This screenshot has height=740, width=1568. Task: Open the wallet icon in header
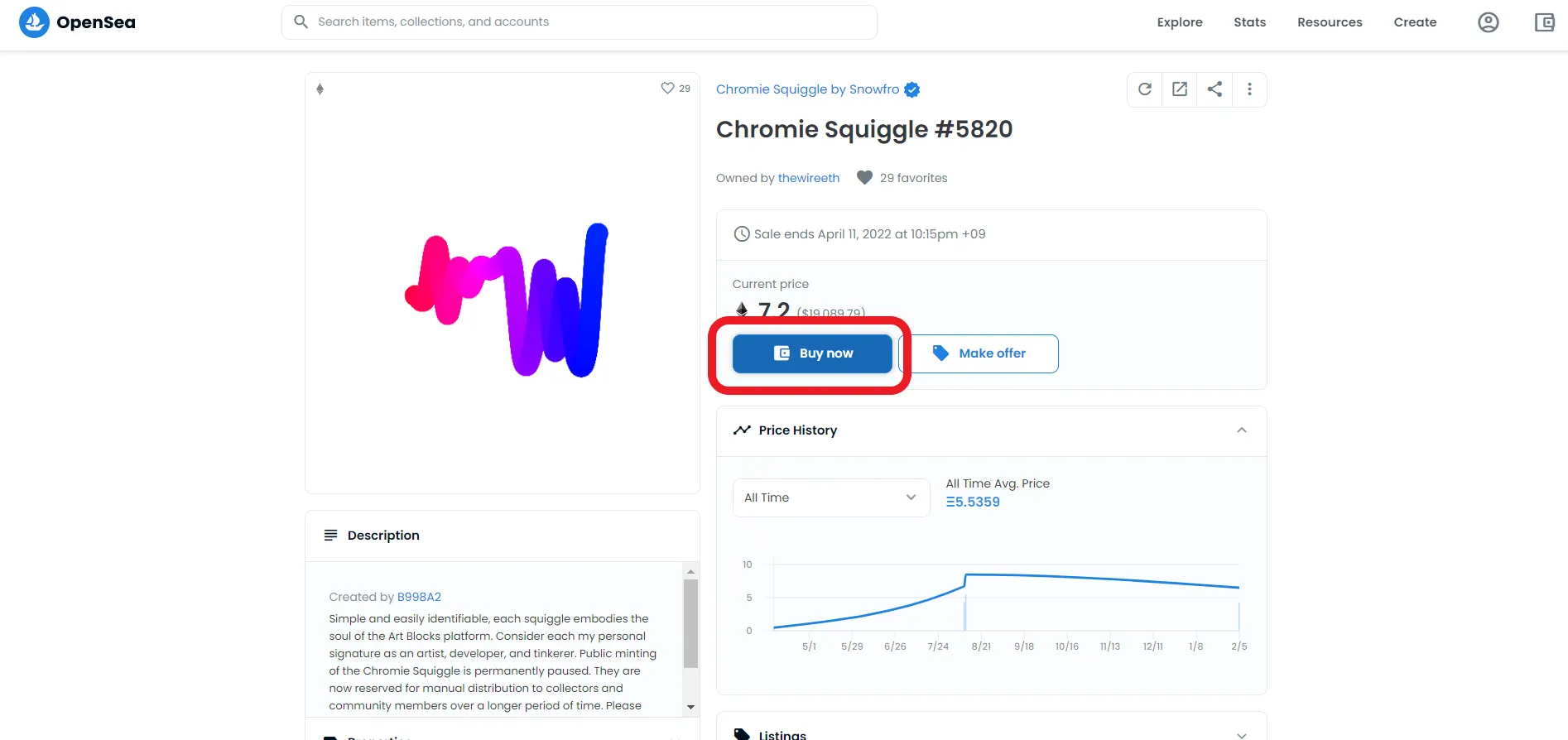pyautogui.click(x=1544, y=22)
